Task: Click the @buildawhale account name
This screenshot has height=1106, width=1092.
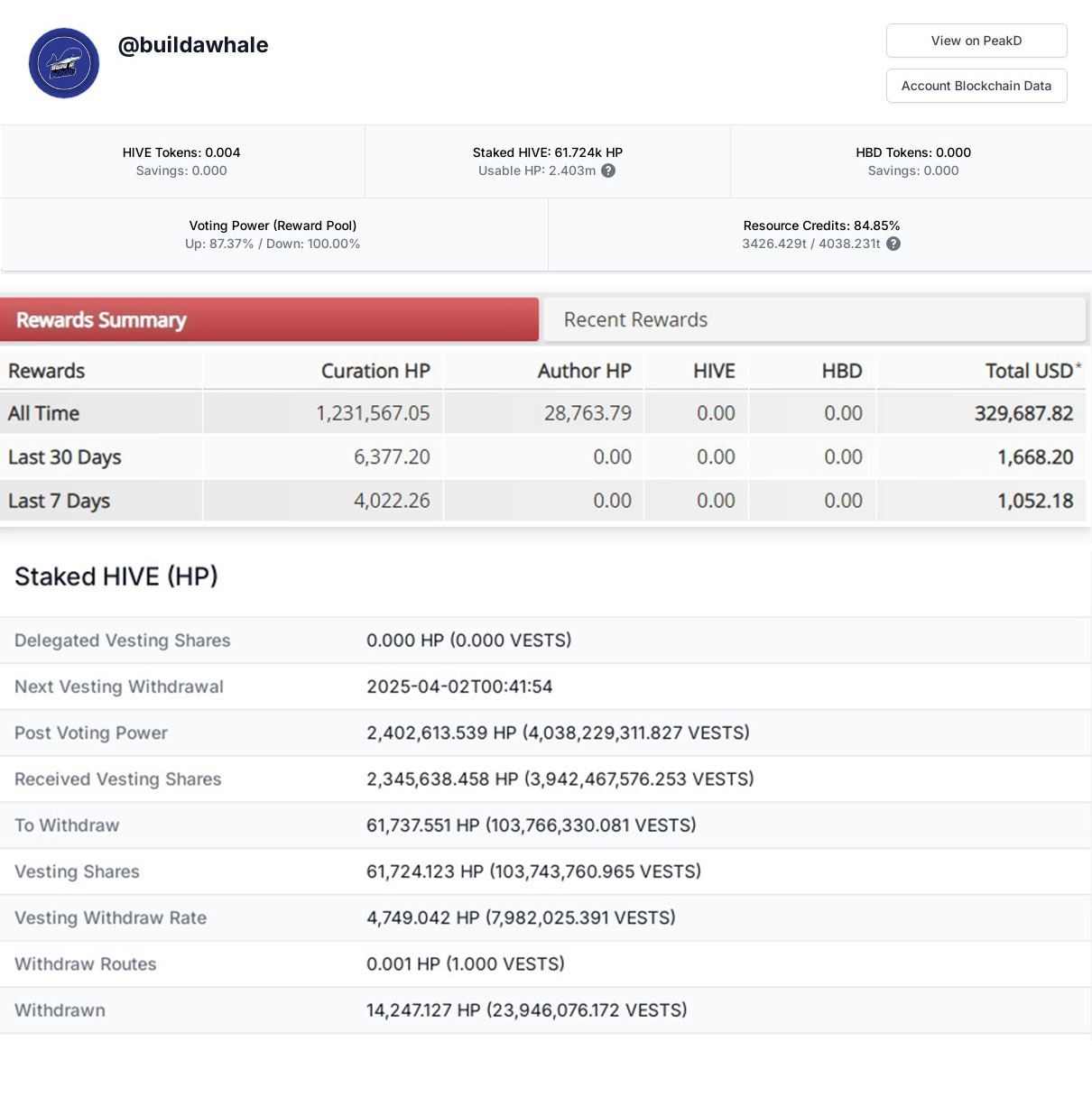Action: (x=193, y=45)
